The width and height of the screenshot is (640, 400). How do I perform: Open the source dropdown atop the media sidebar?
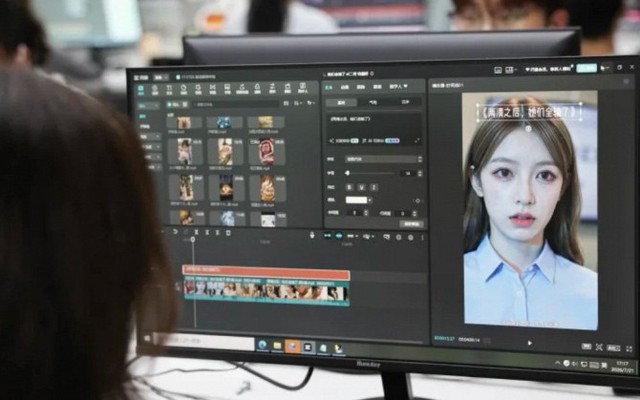click(x=149, y=105)
